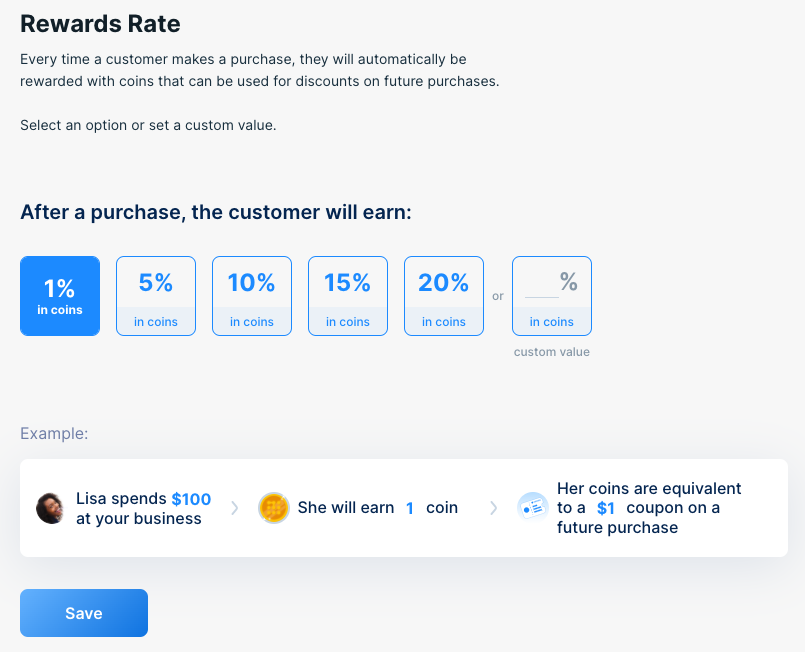Click Lisa's profile avatar in the example

(50, 507)
